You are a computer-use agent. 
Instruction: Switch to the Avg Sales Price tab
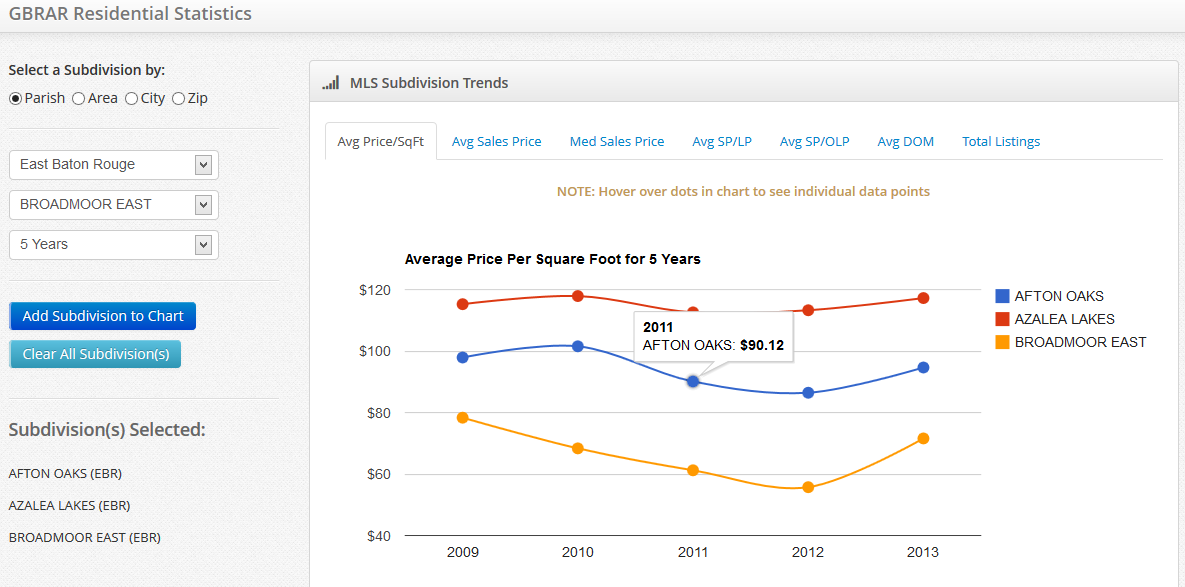point(496,142)
